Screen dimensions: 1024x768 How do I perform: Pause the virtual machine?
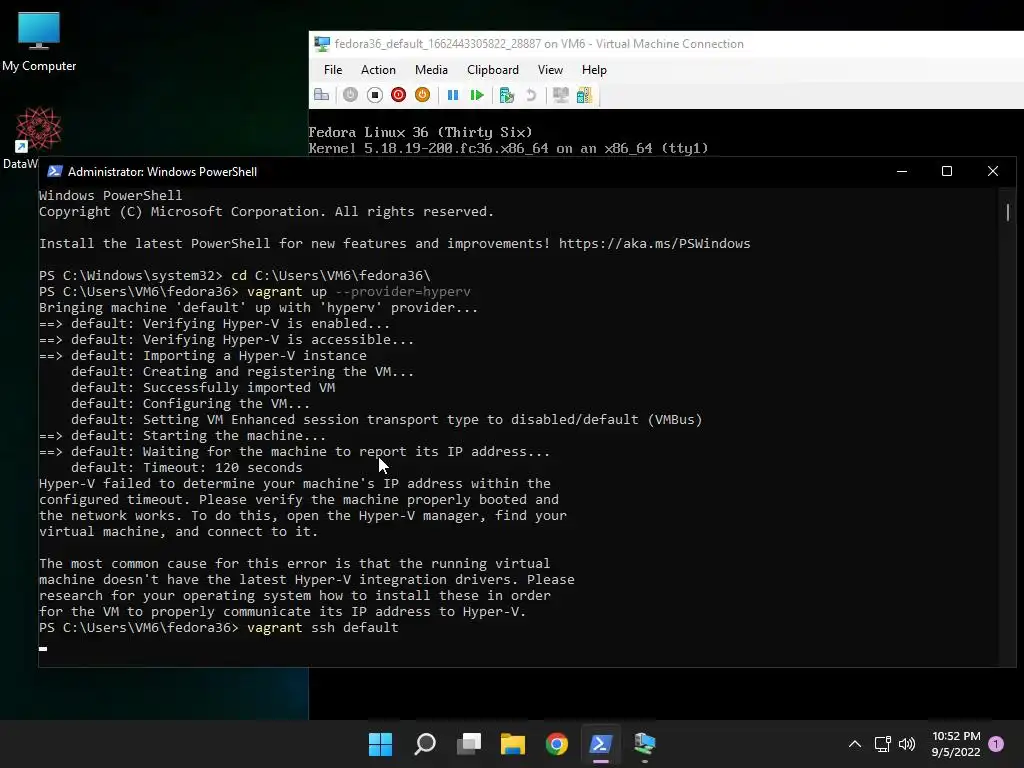(453, 95)
